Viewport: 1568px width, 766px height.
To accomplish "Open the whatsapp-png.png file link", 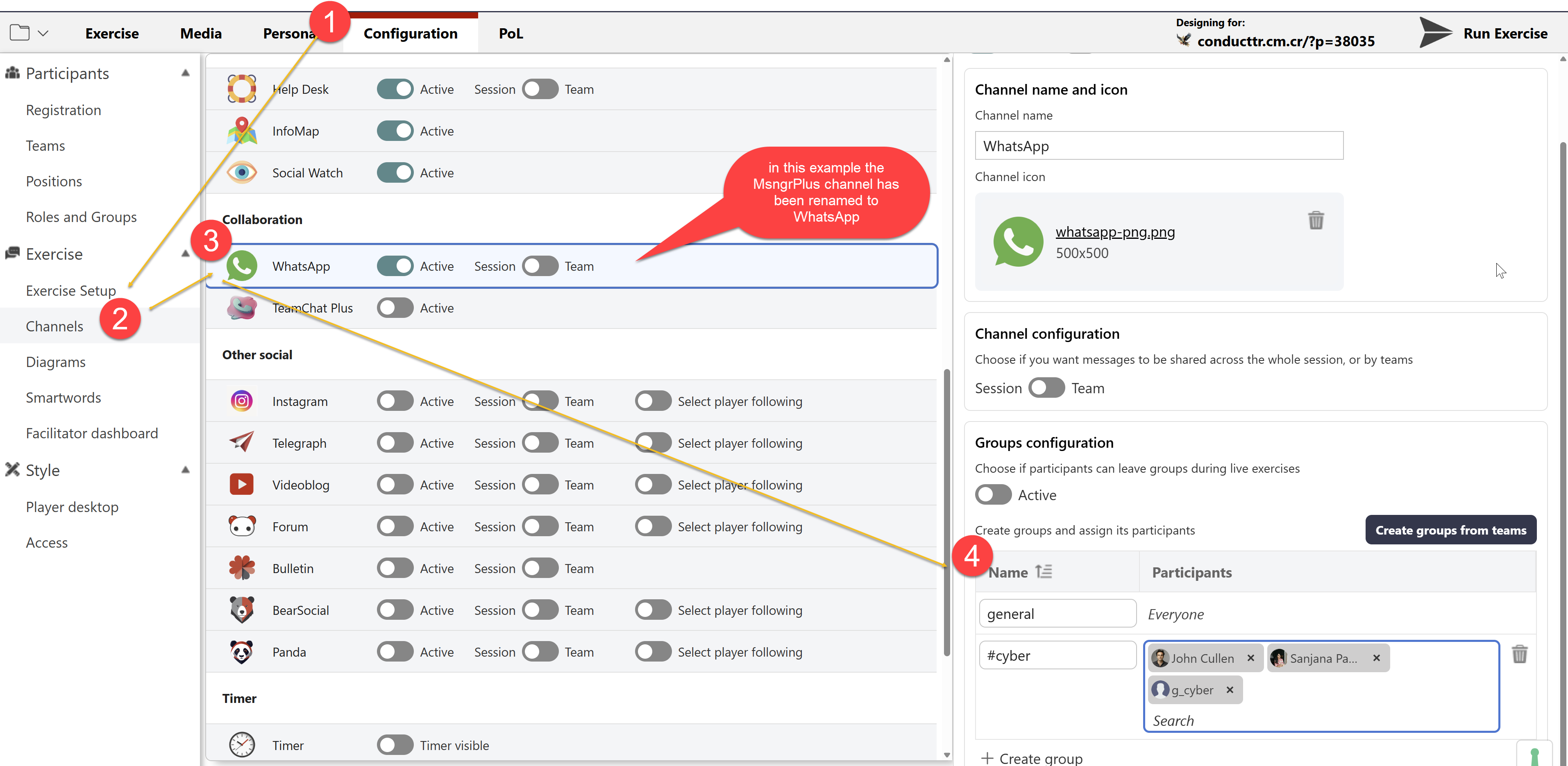I will 1114,232.
